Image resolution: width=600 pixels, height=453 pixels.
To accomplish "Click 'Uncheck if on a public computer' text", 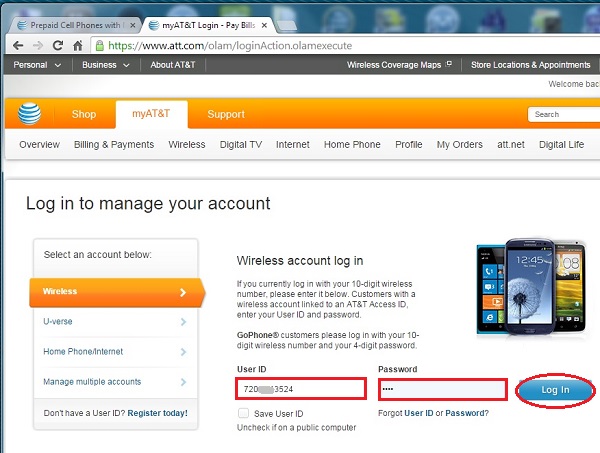I will coord(296,427).
